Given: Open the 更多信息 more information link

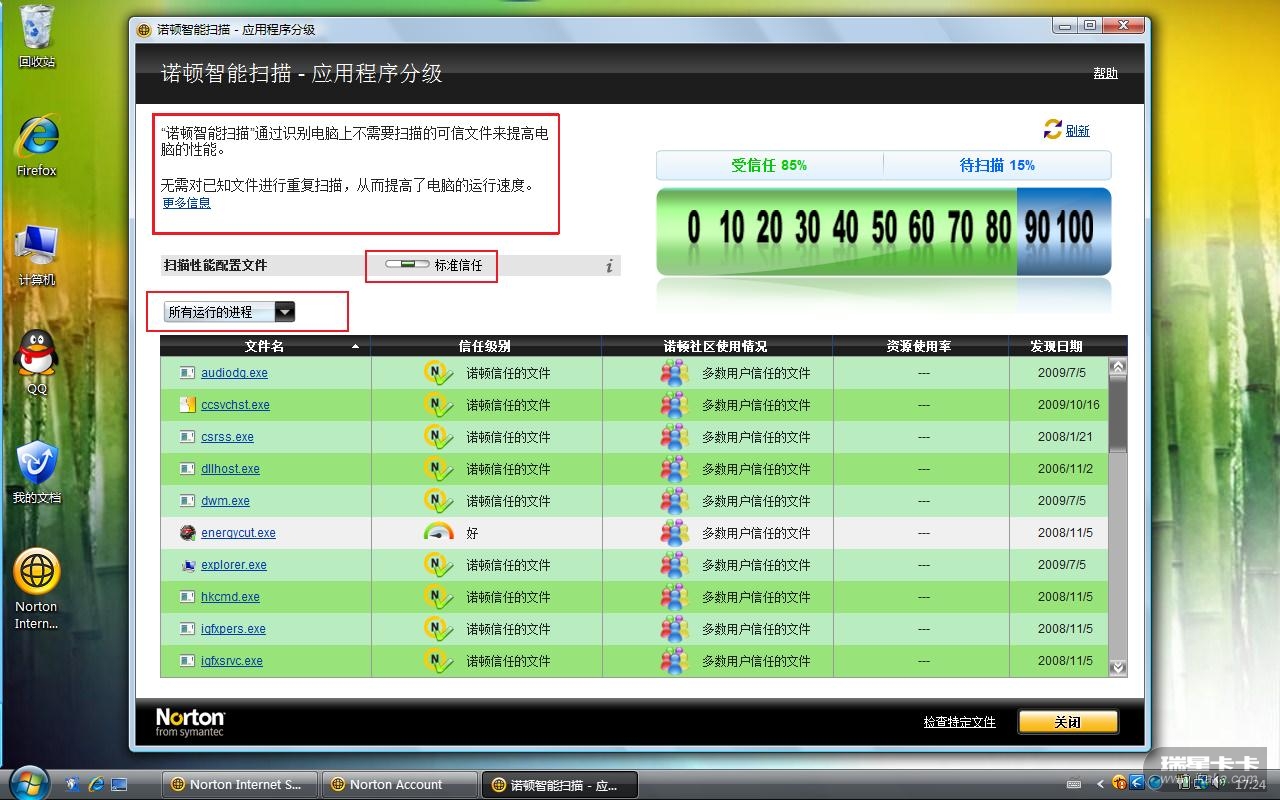Looking at the screenshot, I should (187, 203).
